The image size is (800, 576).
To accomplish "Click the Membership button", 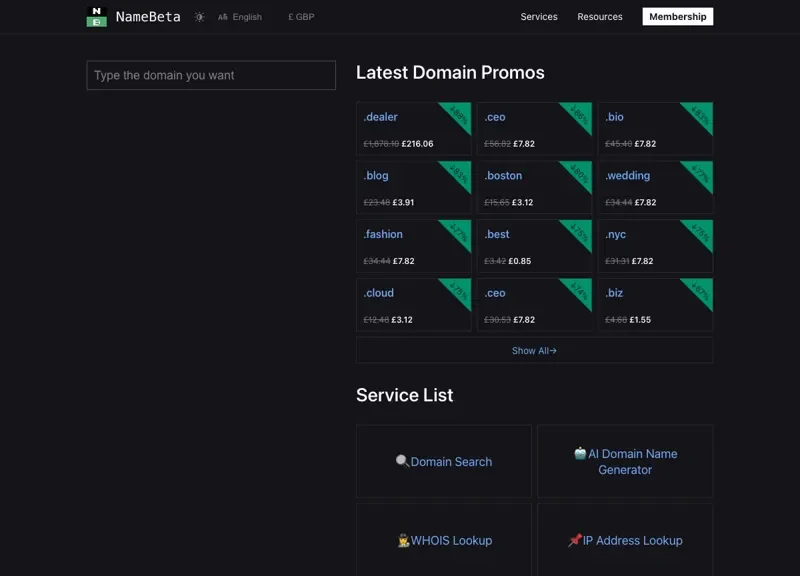I will tap(677, 16).
